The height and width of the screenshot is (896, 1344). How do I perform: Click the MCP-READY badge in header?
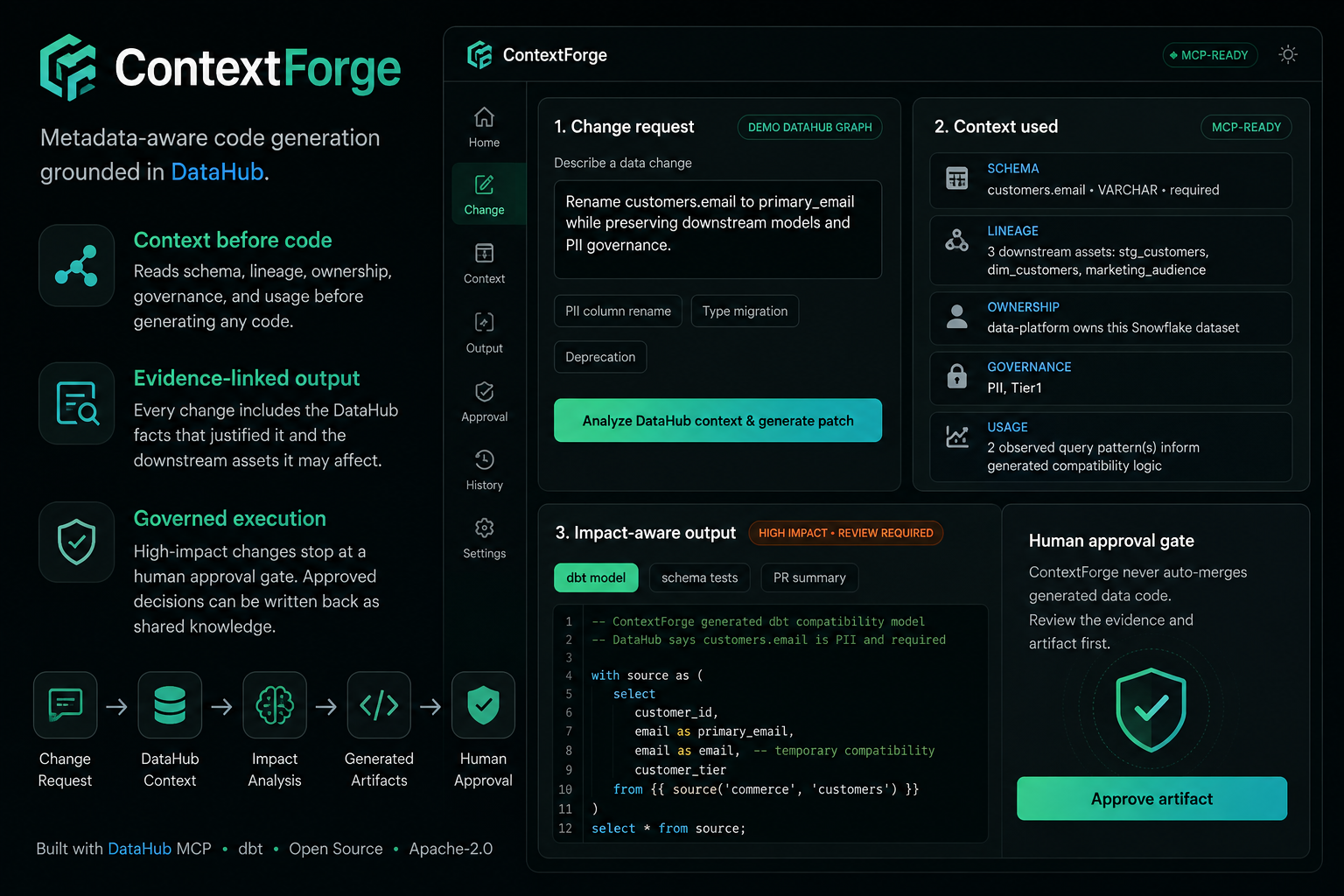pos(1209,55)
